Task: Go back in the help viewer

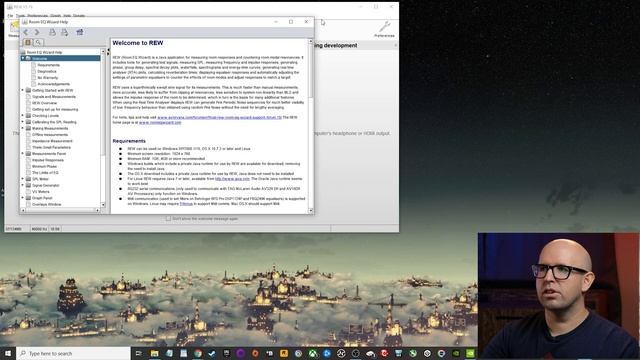Action: (26, 32)
